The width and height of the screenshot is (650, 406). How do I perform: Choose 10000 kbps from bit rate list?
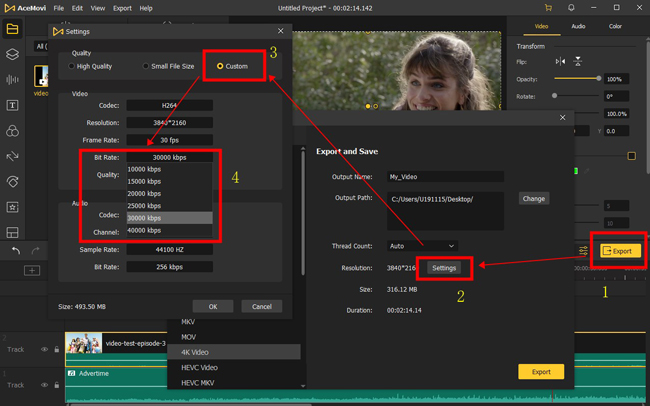(x=170, y=169)
